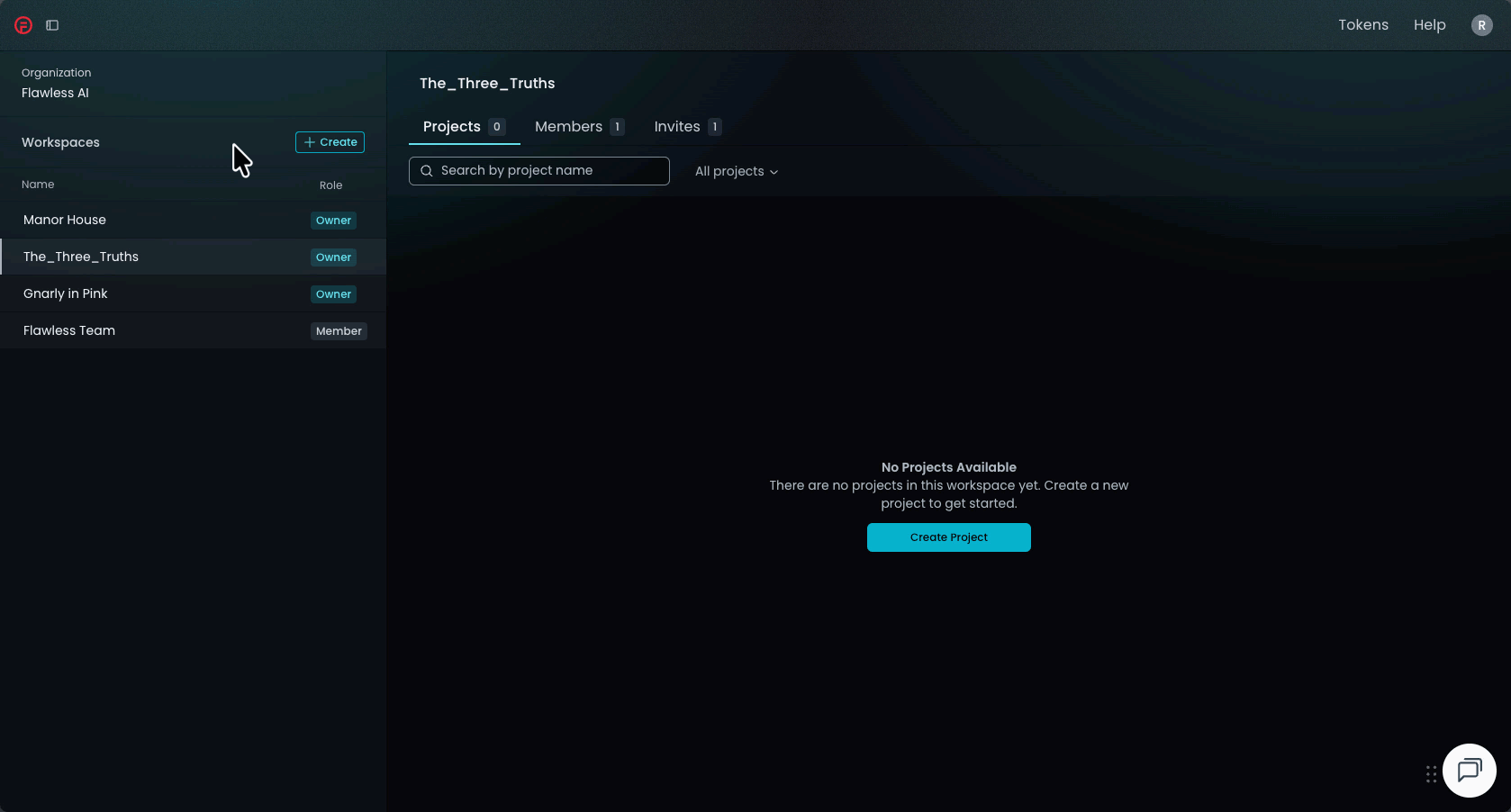The image size is (1511, 812).
Task: Click the No Projects Available message
Action: [x=948, y=467]
